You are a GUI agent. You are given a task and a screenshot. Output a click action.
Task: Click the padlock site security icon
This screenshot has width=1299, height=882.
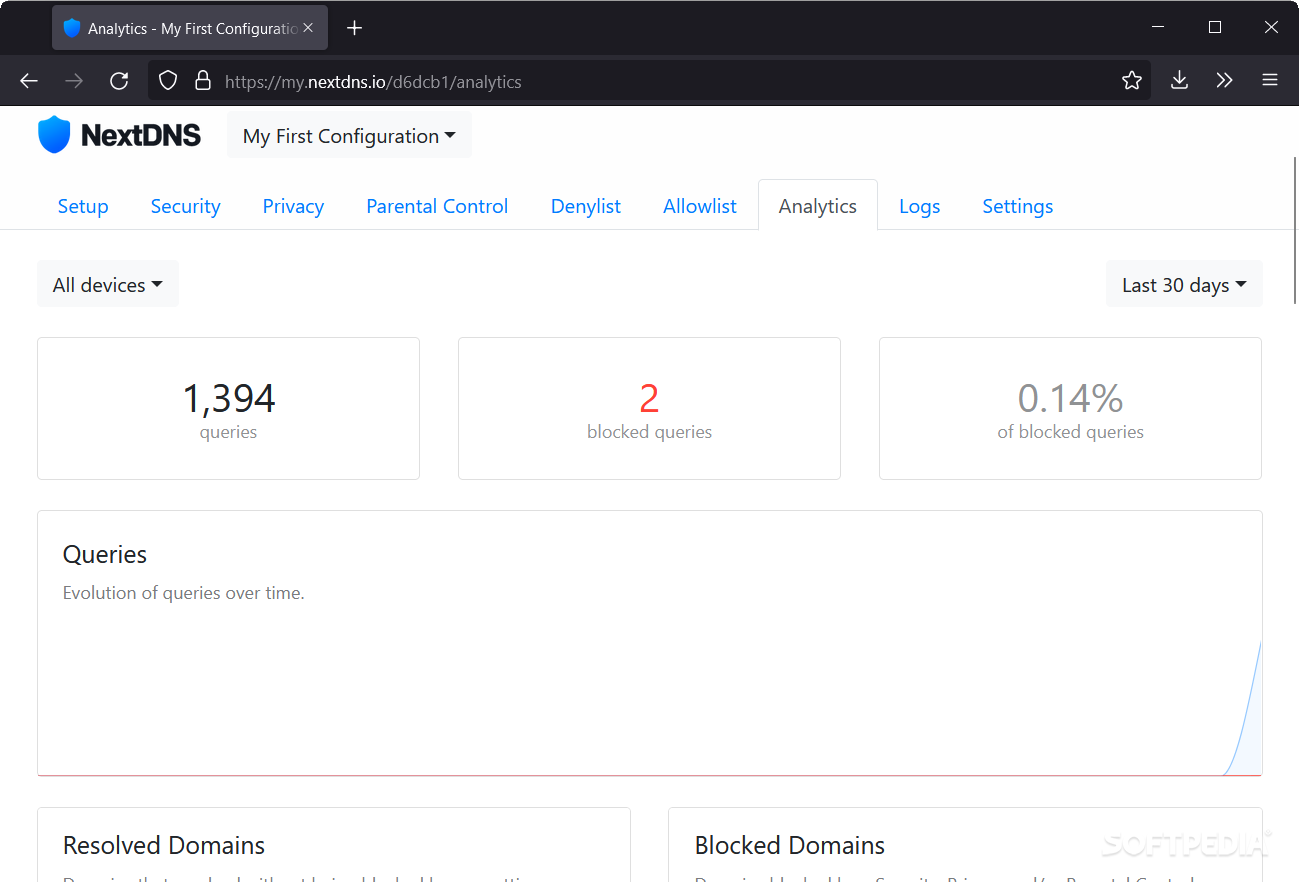point(203,81)
